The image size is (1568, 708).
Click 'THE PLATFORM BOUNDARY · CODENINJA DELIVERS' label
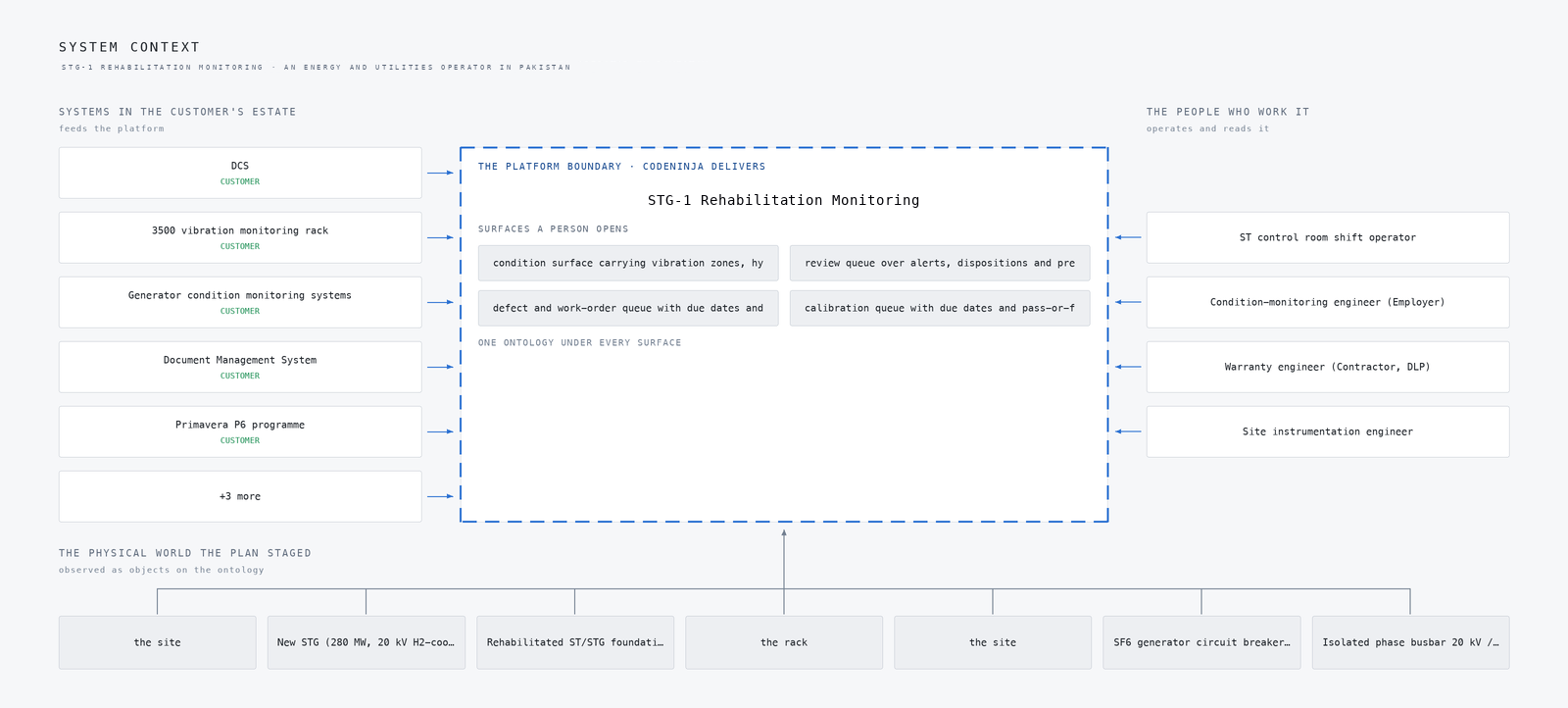(x=621, y=167)
